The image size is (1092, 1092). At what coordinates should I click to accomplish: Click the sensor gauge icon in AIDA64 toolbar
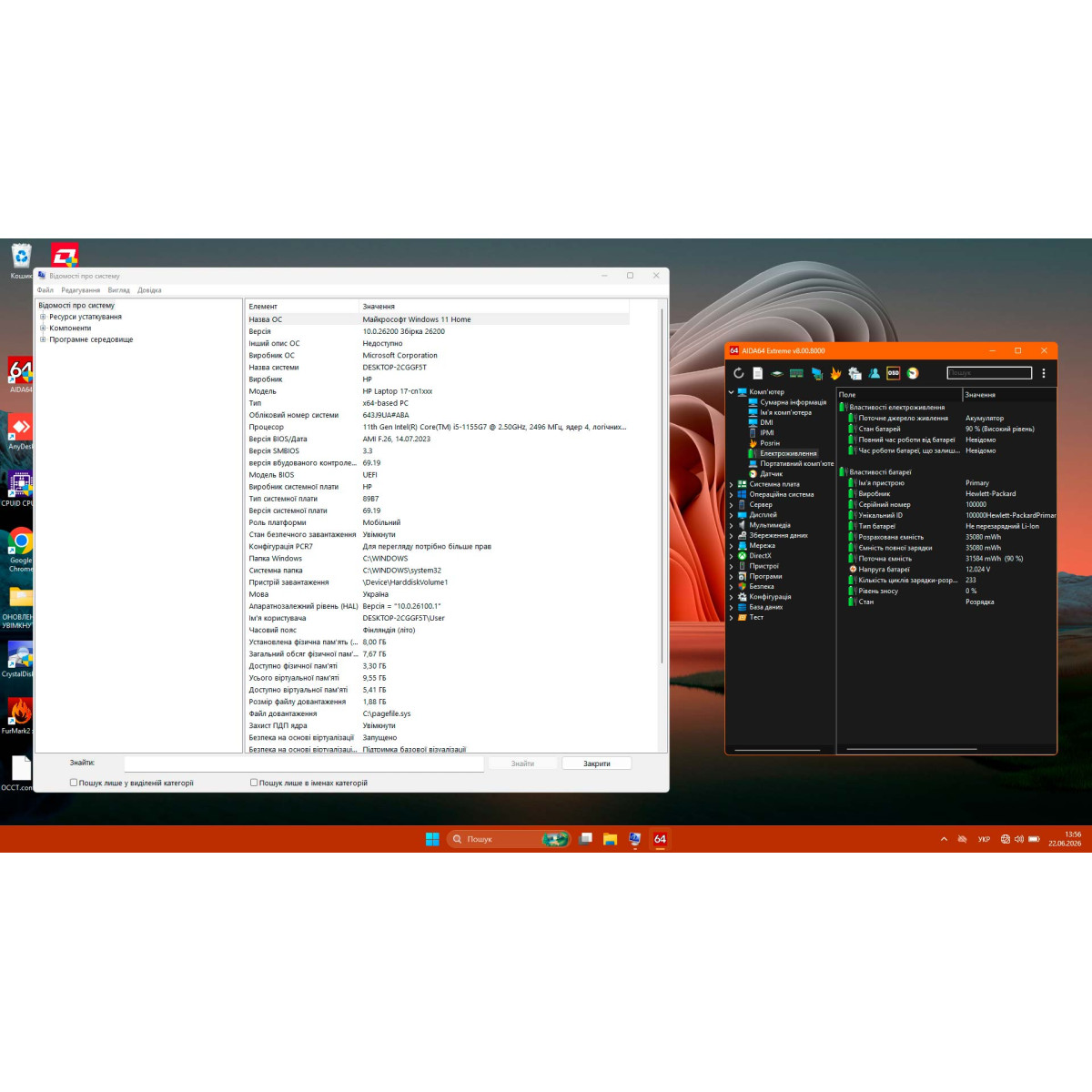[x=913, y=373]
